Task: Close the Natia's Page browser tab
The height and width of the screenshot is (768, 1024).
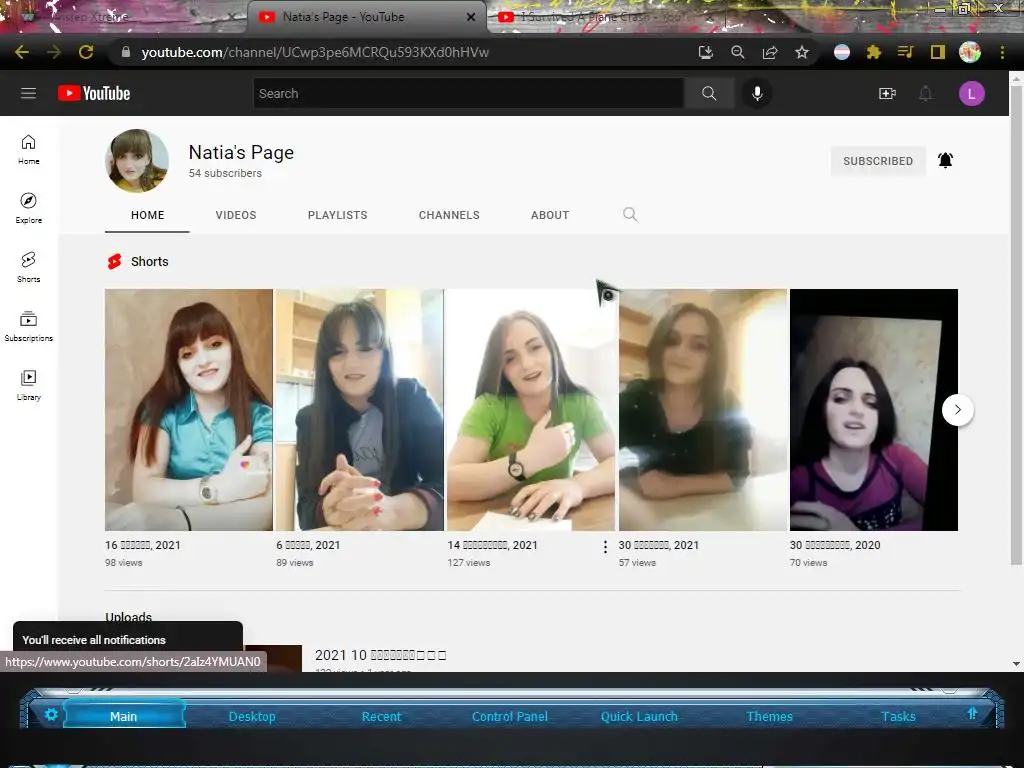Action: pyautogui.click(x=470, y=17)
